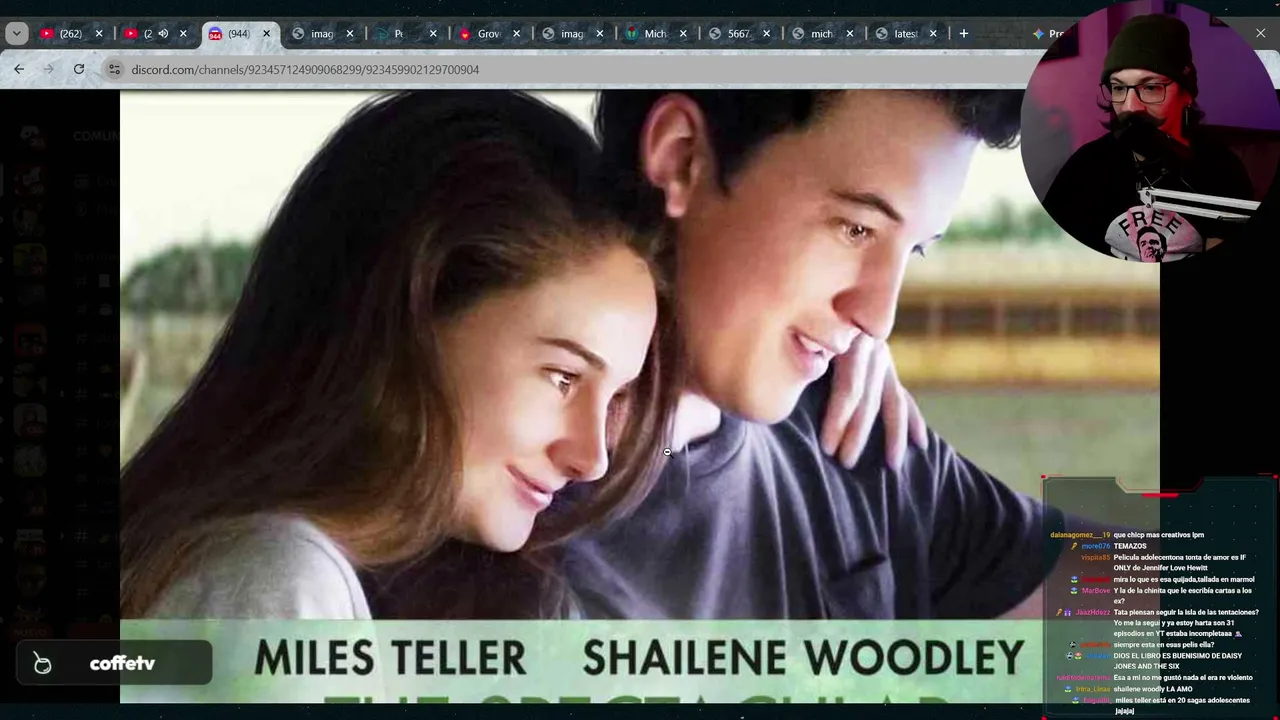Click the message "siempre esta en esas pelis ella?"

pos(1166,645)
